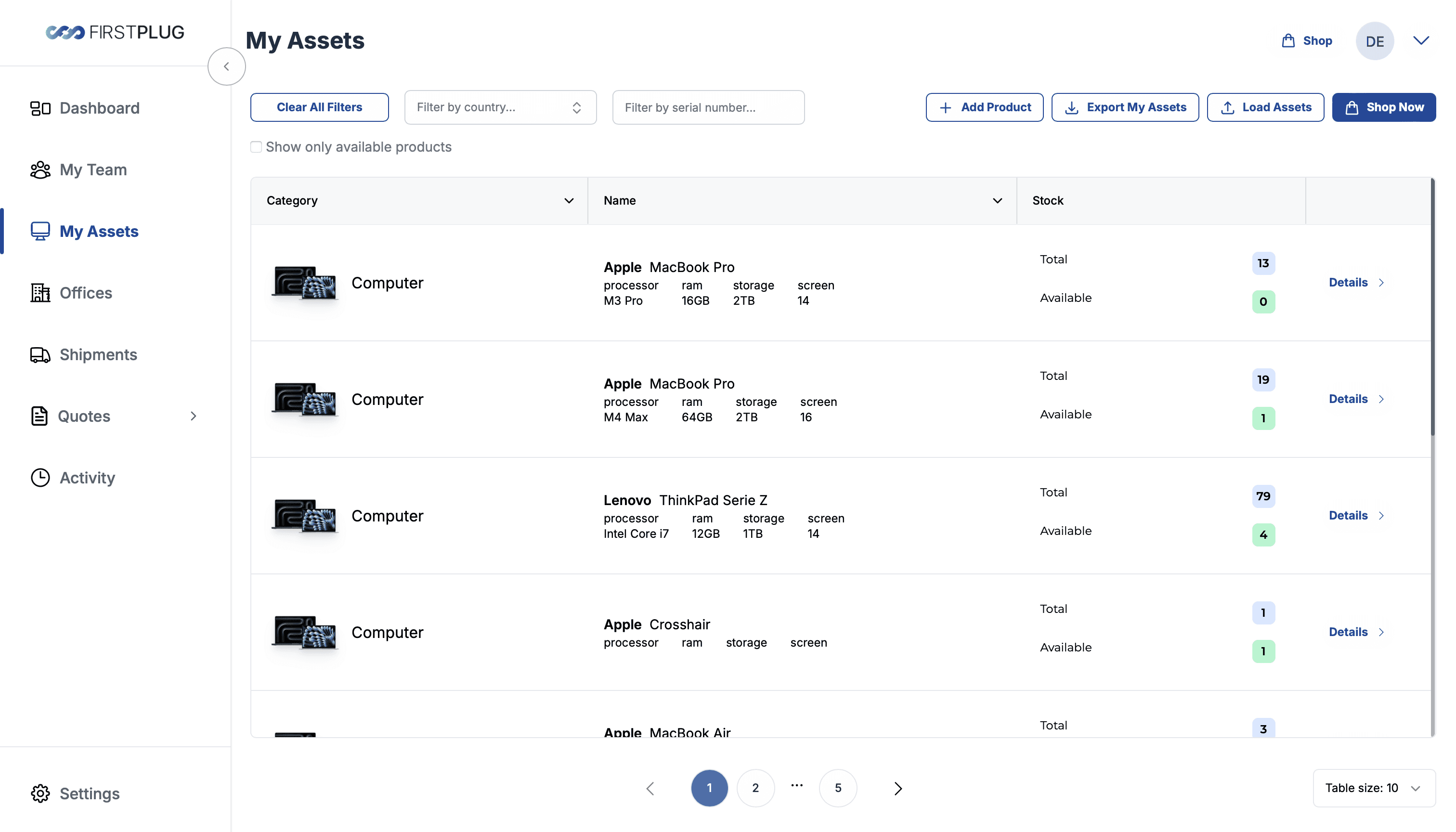Viewport: 1456px width, 832px height.
Task: Click total stock badge 79
Action: coord(1263,496)
